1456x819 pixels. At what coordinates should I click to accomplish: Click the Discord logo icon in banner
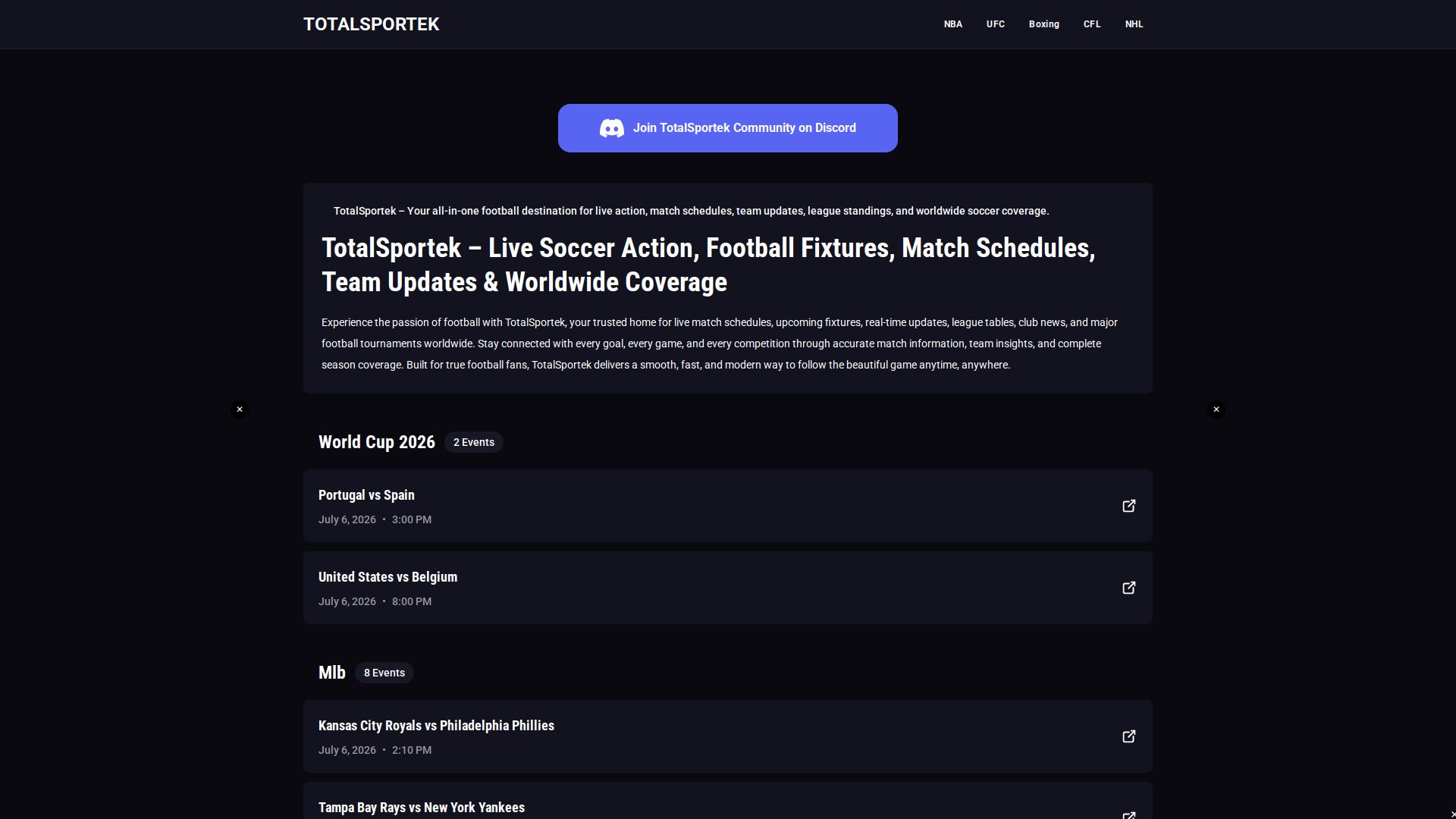point(612,128)
